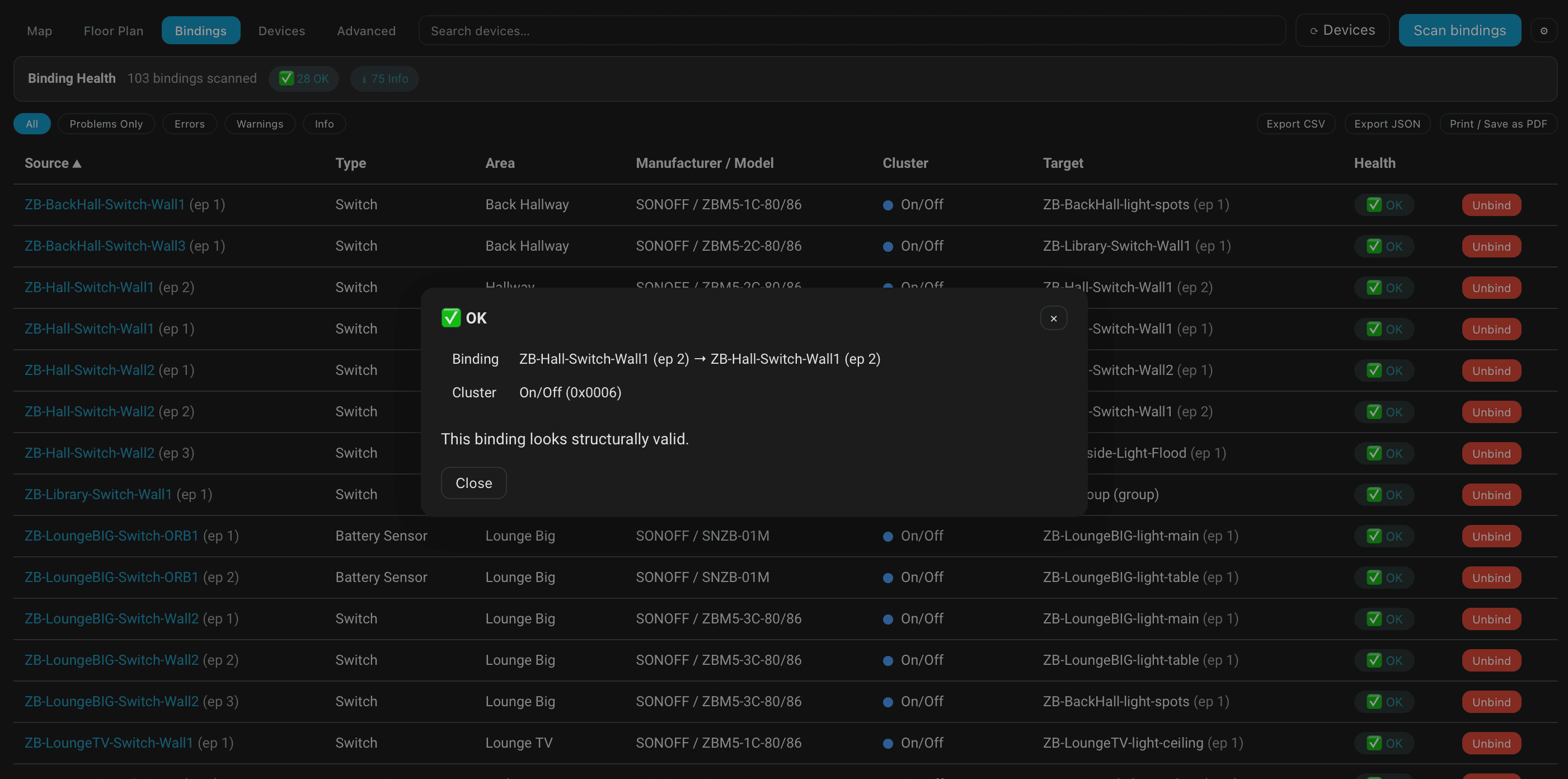Filter bindings by Warnings
This screenshot has width=1568, height=779.
tap(260, 124)
